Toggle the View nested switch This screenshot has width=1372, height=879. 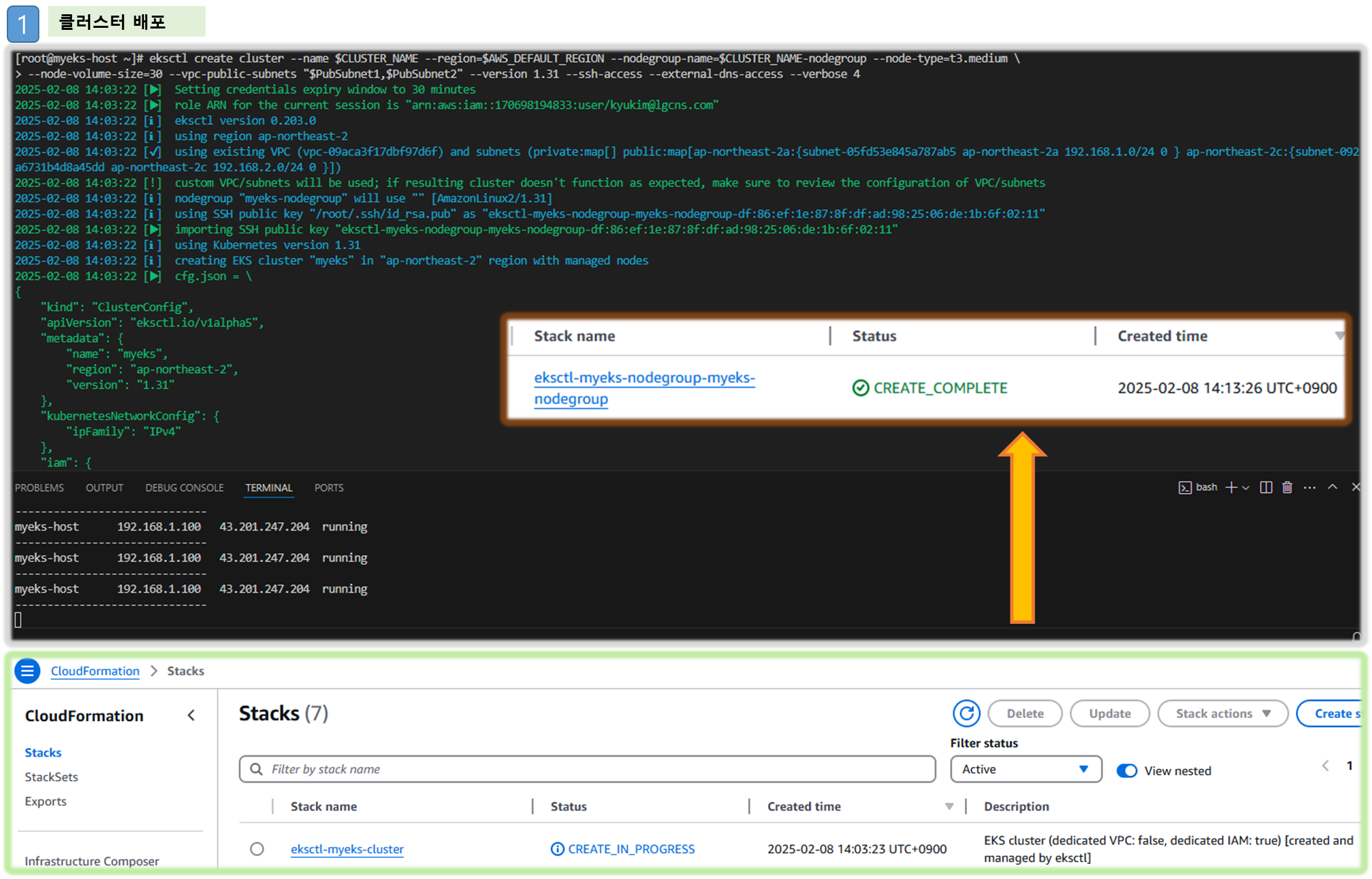[x=1127, y=770]
